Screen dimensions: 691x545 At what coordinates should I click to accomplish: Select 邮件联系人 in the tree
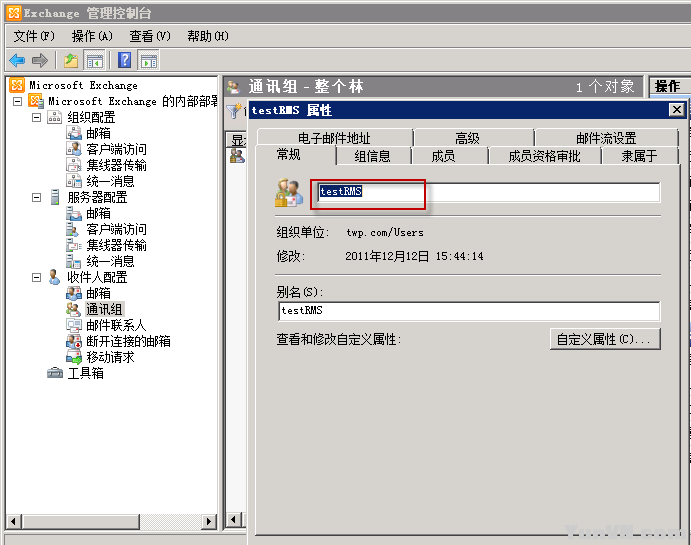pos(116,325)
